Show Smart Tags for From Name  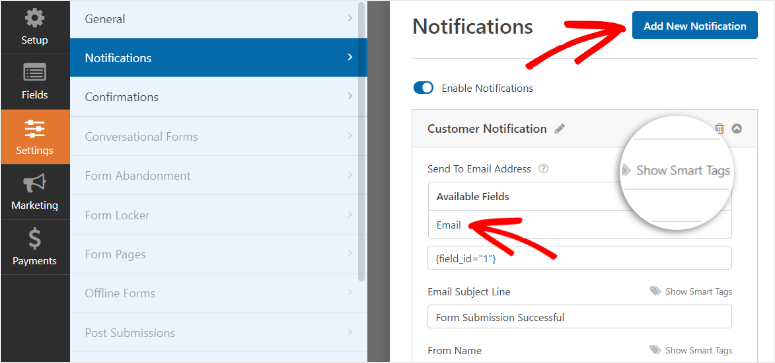698,350
